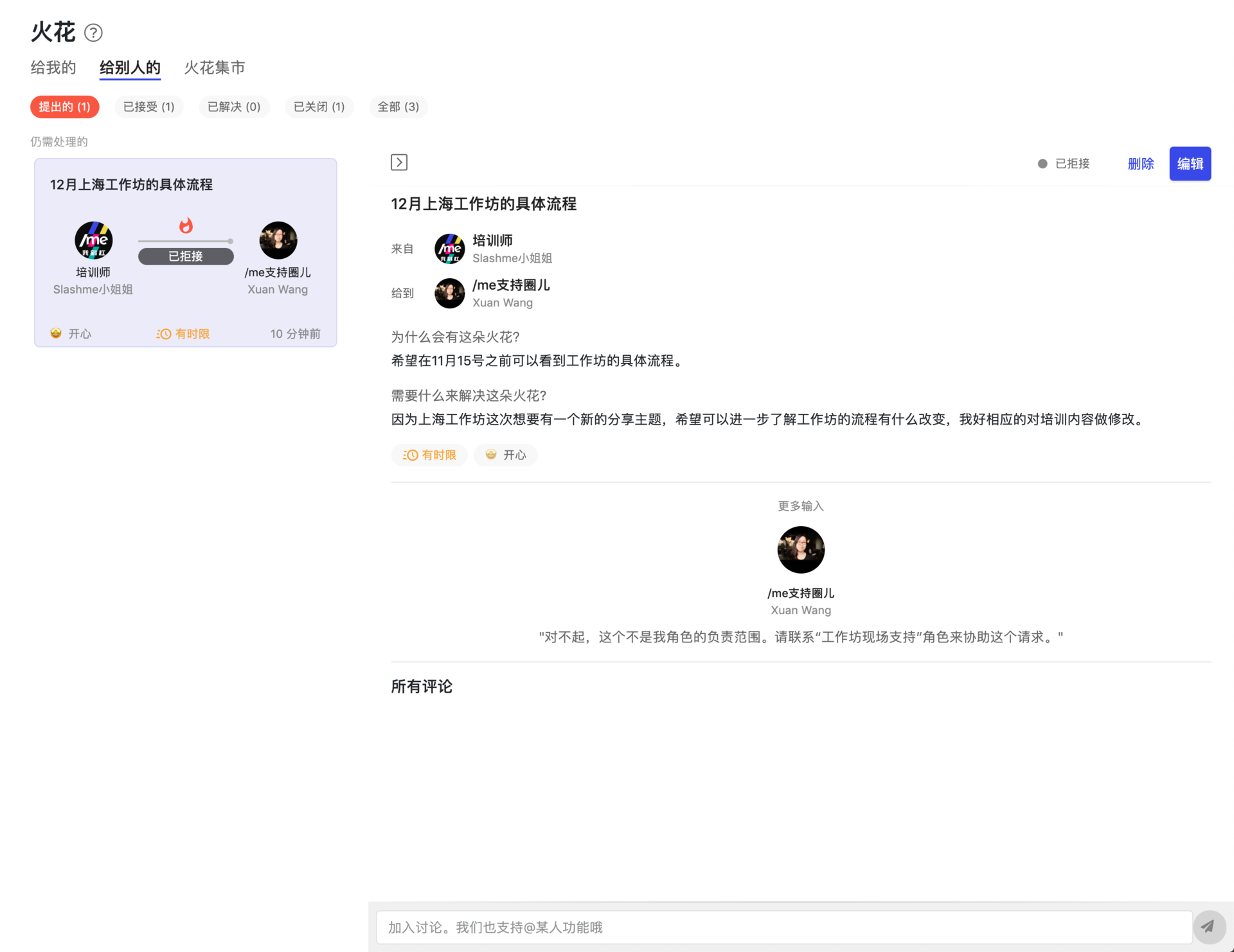Click the 所有评论 heading
Screen dimensions: 1234x952
(422, 687)
